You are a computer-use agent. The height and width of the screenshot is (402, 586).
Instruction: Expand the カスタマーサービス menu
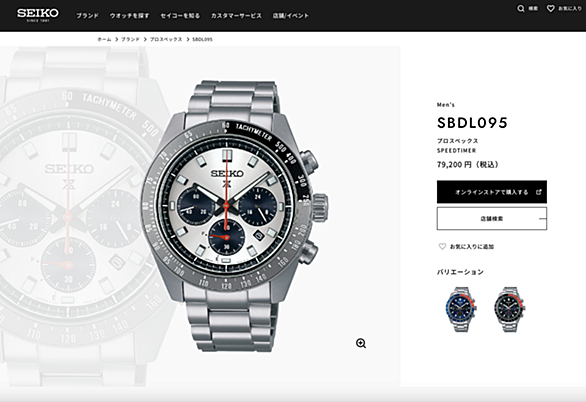click(x=236, y=16)
